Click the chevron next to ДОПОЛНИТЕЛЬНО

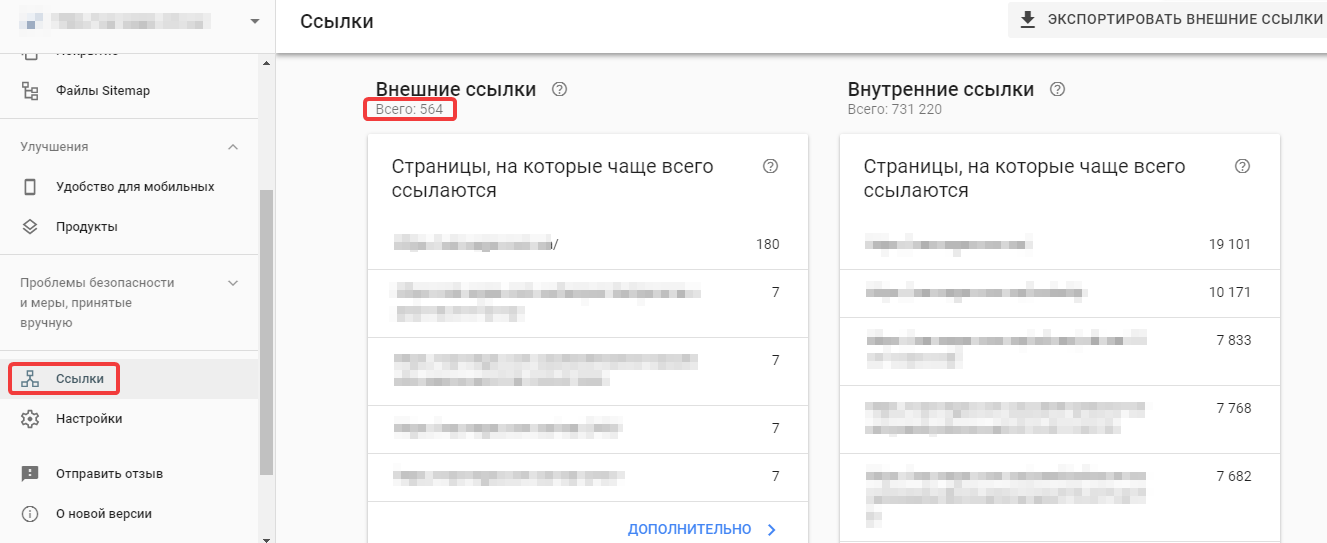click(x=771, y=529)
